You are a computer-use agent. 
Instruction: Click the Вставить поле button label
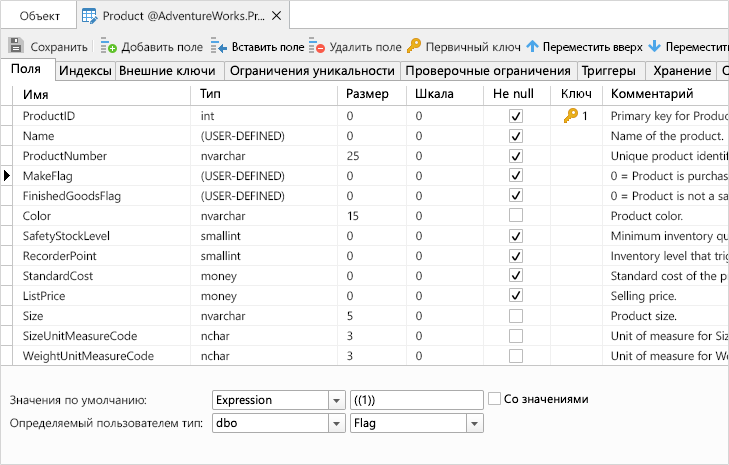[268, 47]
